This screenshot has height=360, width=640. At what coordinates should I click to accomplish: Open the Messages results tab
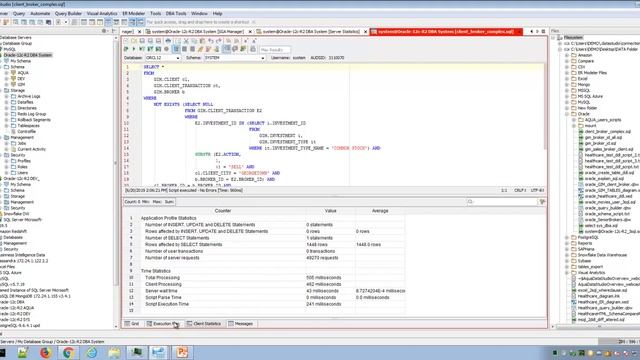(x=240, y=324)
